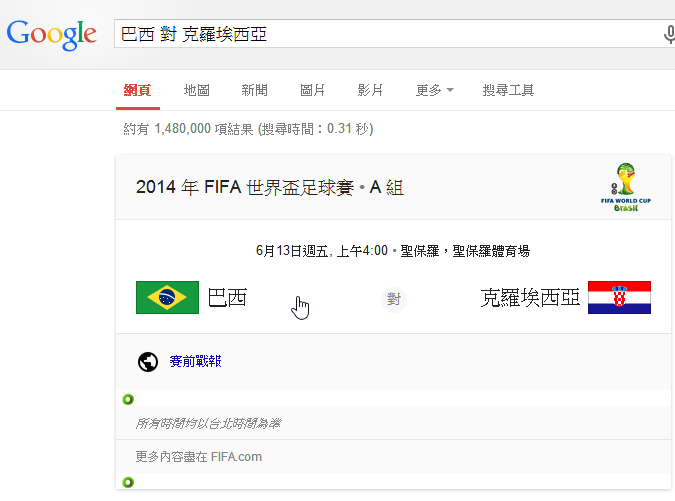Click the globe icon beside 賽前戰報
The height and width of the screenshot is (501, 675).
(x=148, y=362)
